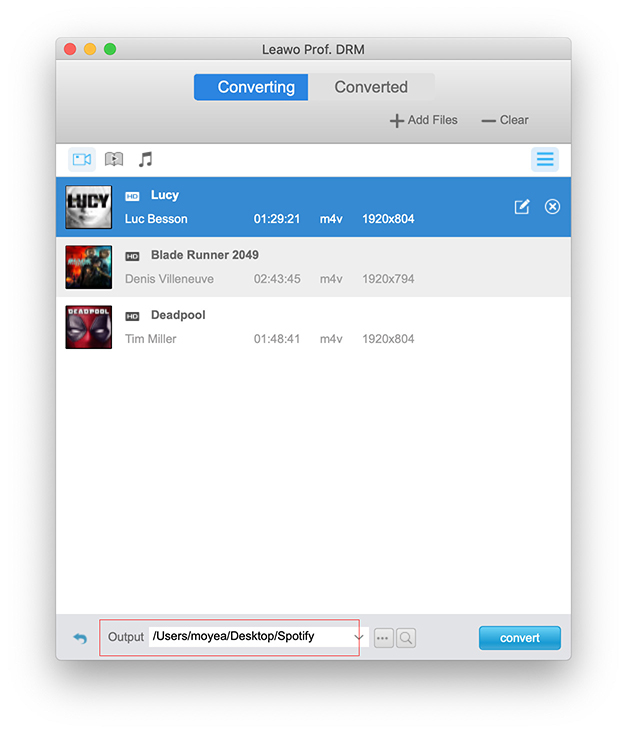Open output folder with magnifier icon
The height and width of the screenshot is (734, 627).
[406, 638]
